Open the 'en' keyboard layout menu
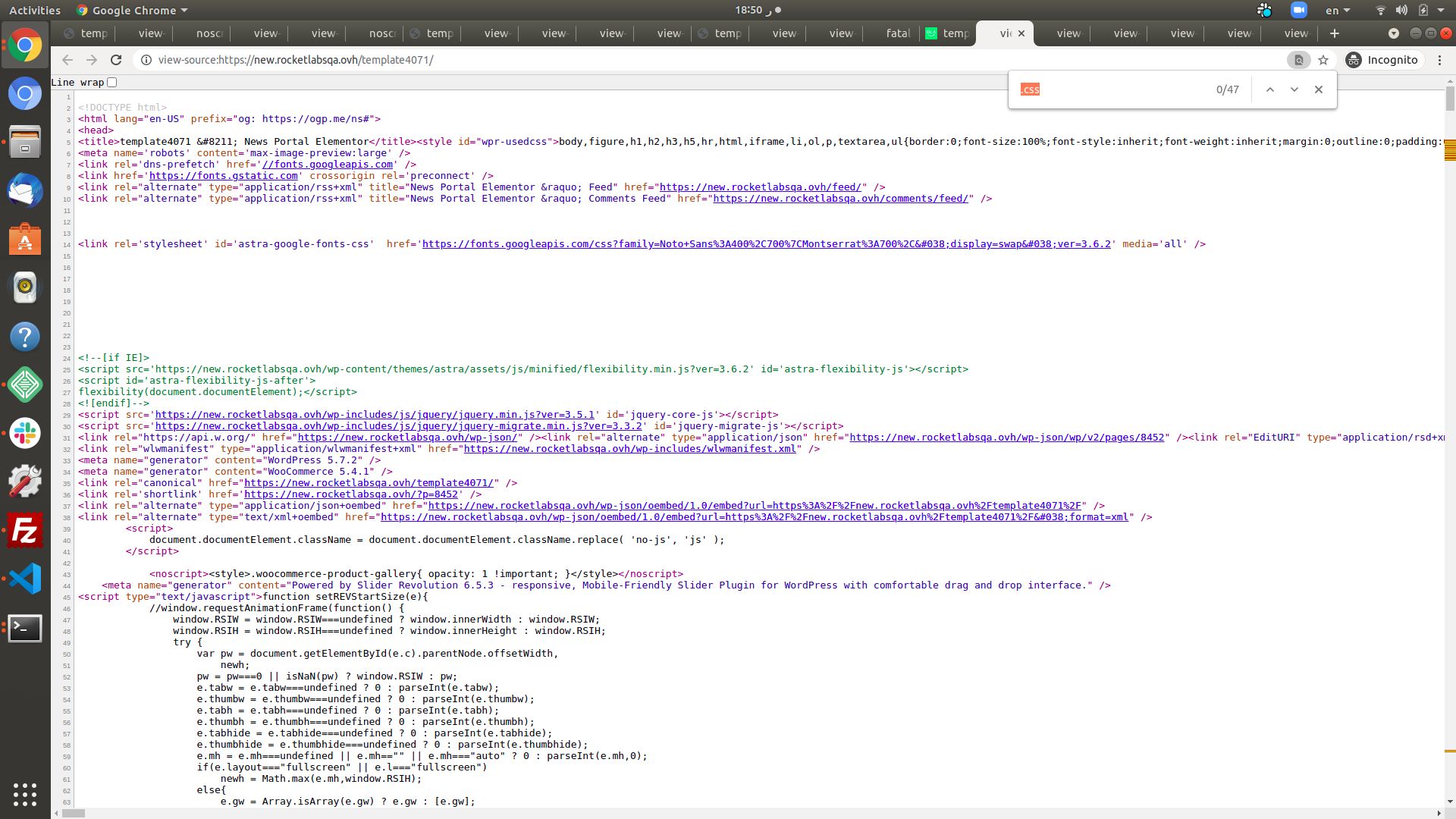The width and height of the screenshot is (1456, 819). click(1337, 10)
